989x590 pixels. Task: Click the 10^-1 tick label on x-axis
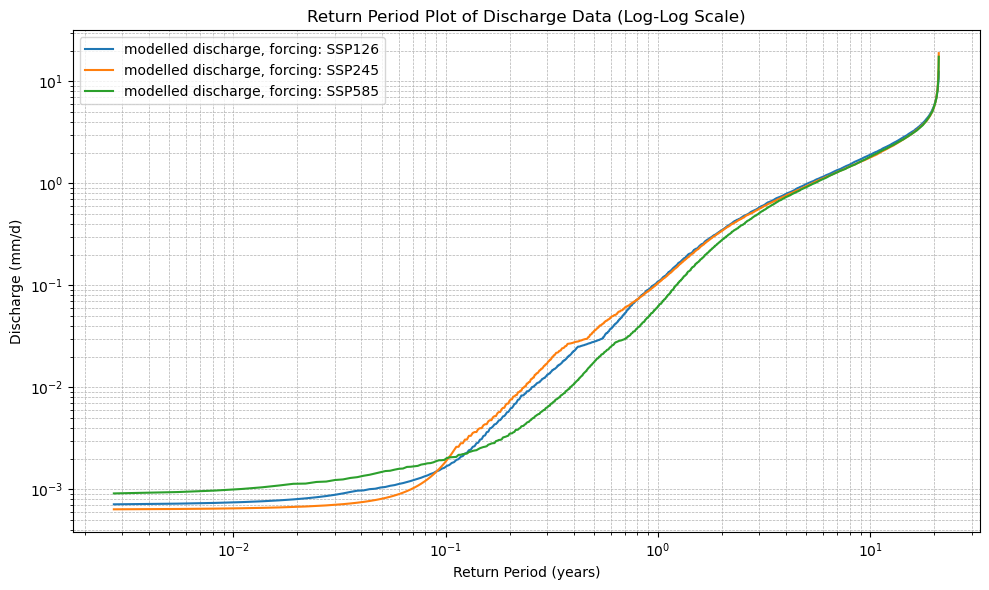(446, 549)
